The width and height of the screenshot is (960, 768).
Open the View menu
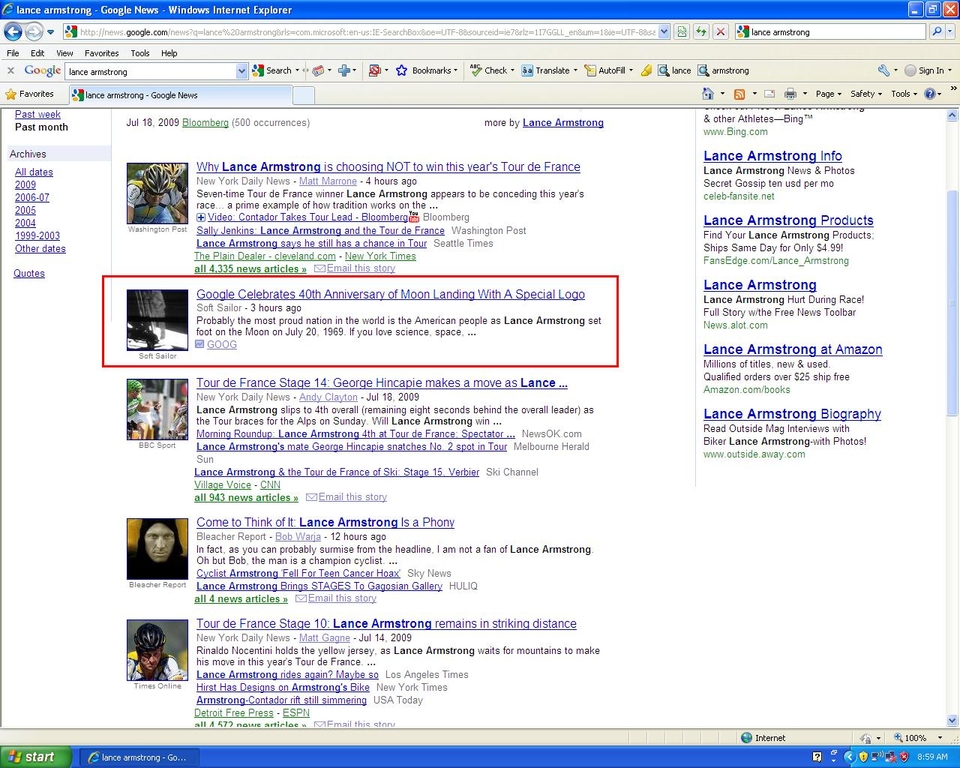[x=64, y=53]
